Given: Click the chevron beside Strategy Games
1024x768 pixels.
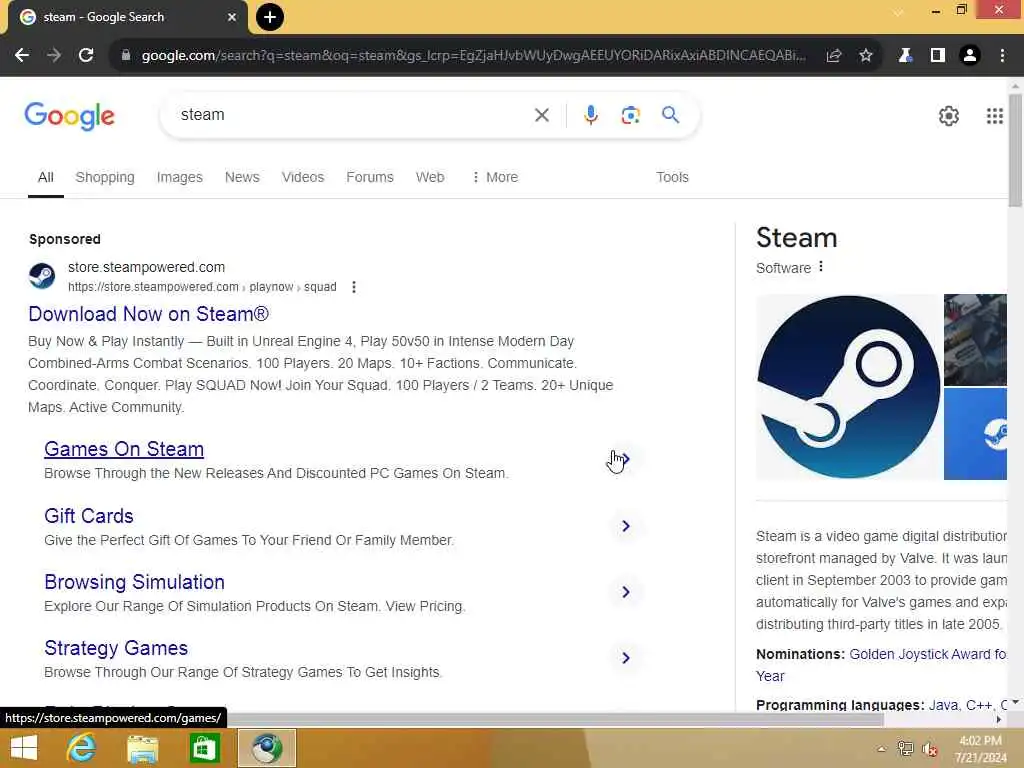Looking at the screenshot, I should 626,658.
